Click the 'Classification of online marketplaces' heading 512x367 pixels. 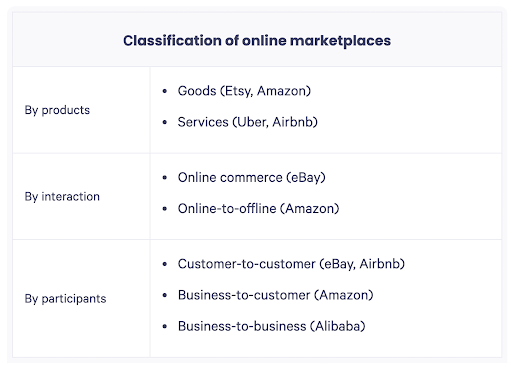click(x=257, y=41)
